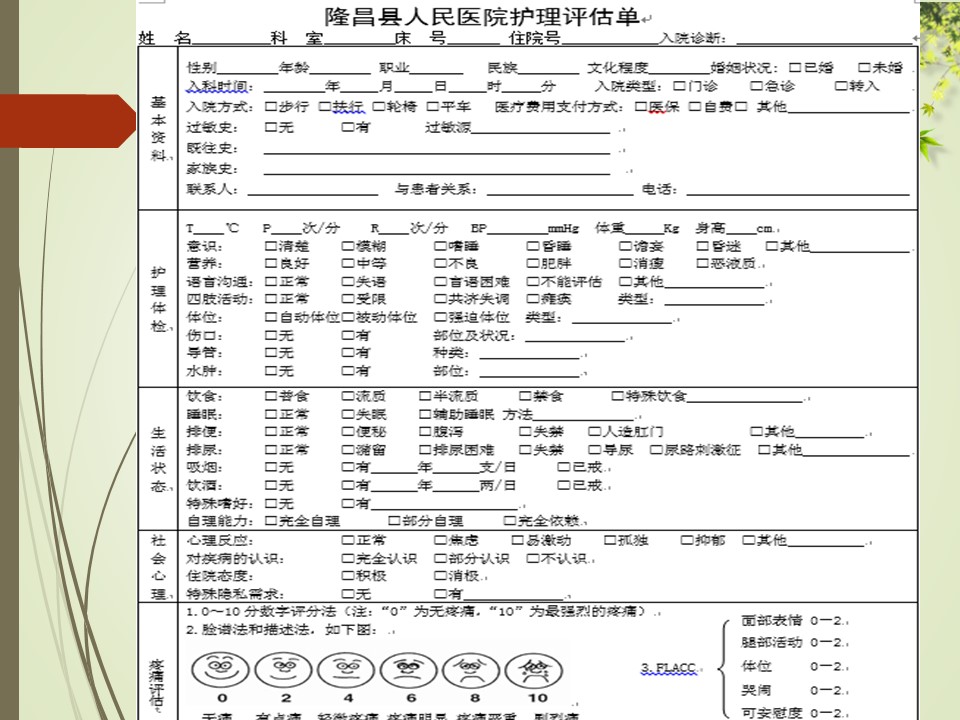The width and height of the screenshot is (960, 720).
Task: Select the 自动体位 checkbox
Action: pos(271,317)
